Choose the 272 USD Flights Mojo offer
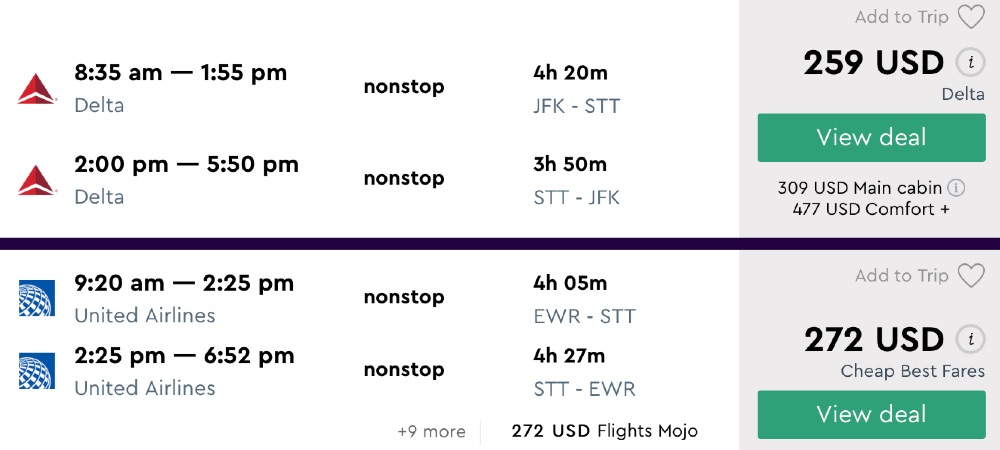The height and width of the screenshot is (450, 1000). click(604, 432)
